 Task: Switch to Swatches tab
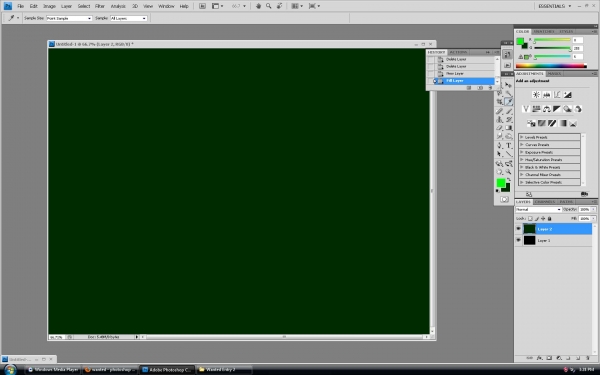544,31
